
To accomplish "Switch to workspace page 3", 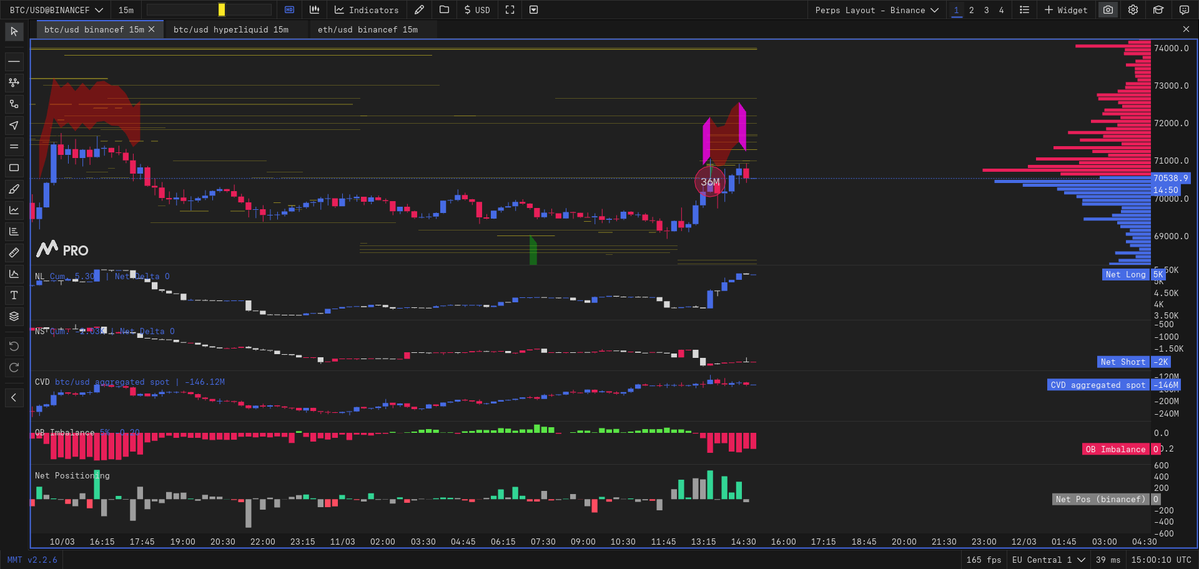I will tap(986, 10).
